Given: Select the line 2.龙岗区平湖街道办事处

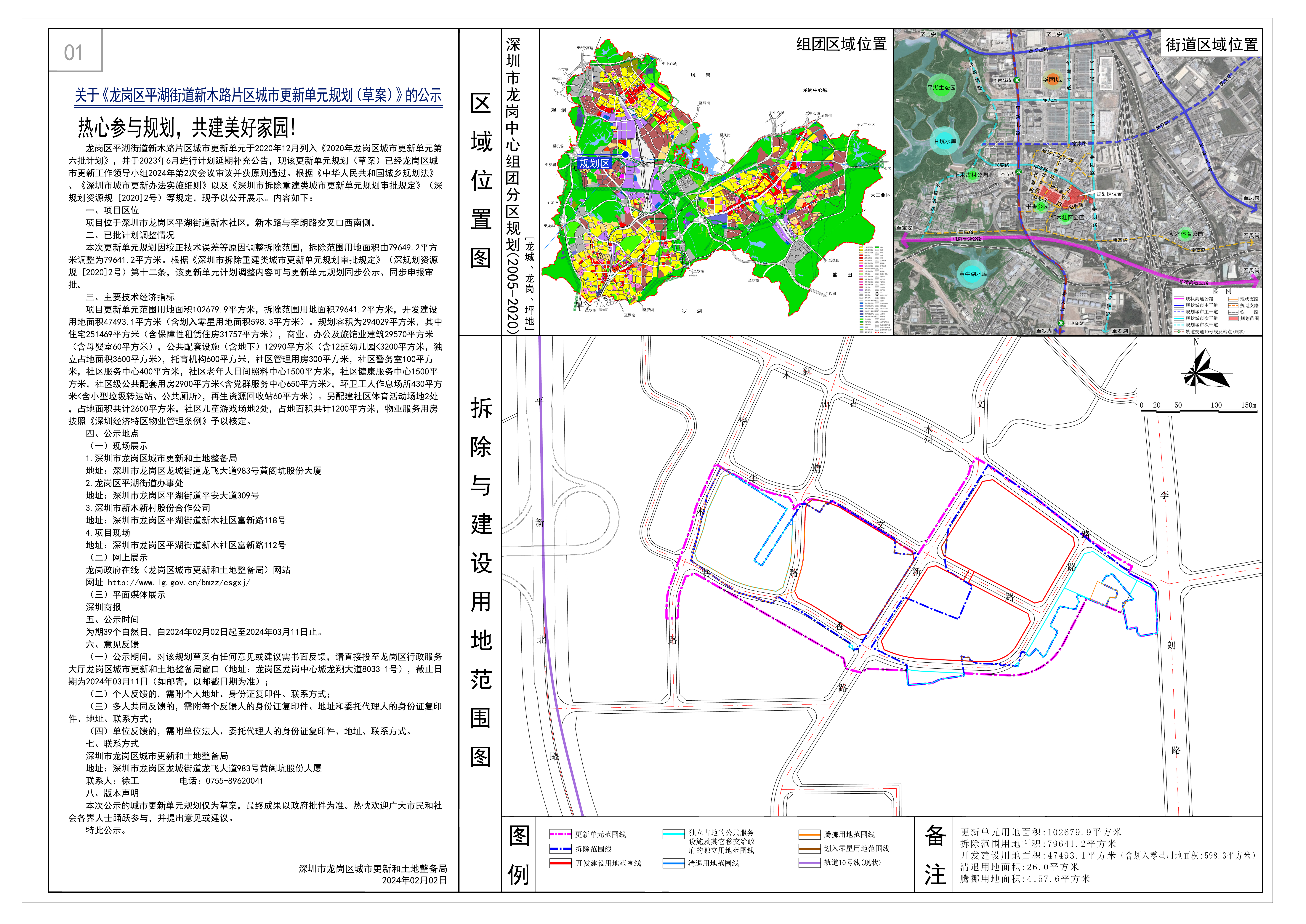Looking at the screenshot, I should click(x=135, y=483).
